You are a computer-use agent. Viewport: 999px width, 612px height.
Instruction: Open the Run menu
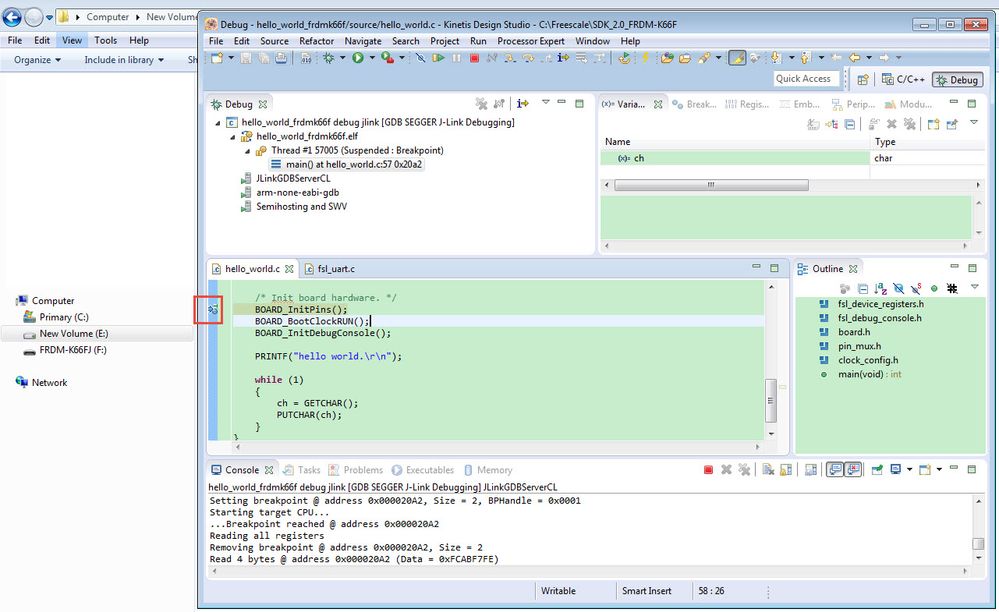pos(478,41)
